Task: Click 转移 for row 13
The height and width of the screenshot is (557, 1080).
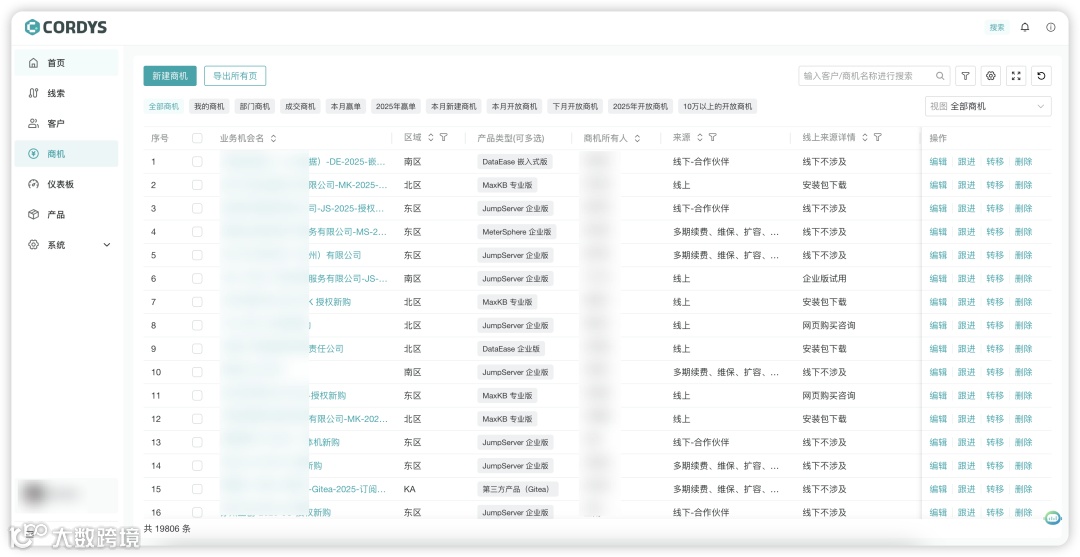Action: tap(995, 443)
